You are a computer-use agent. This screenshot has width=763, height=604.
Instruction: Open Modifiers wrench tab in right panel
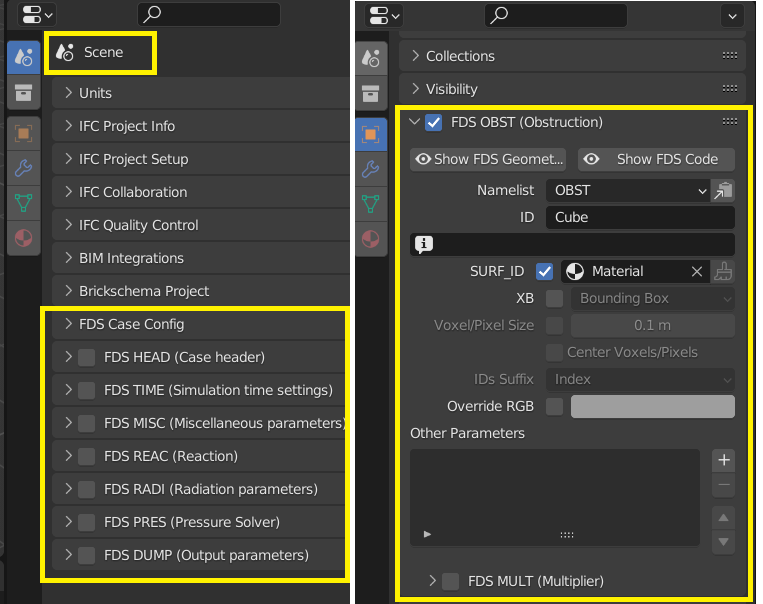(x=371, y=169)
